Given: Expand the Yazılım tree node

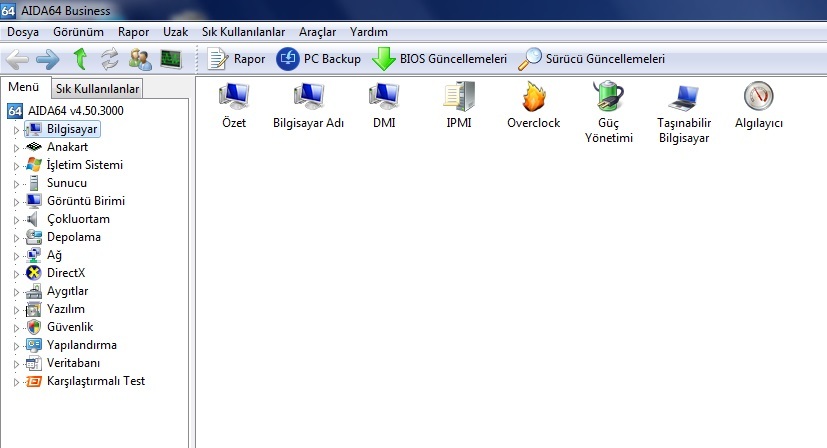Looking at the screenshot, I should [16, 310].
